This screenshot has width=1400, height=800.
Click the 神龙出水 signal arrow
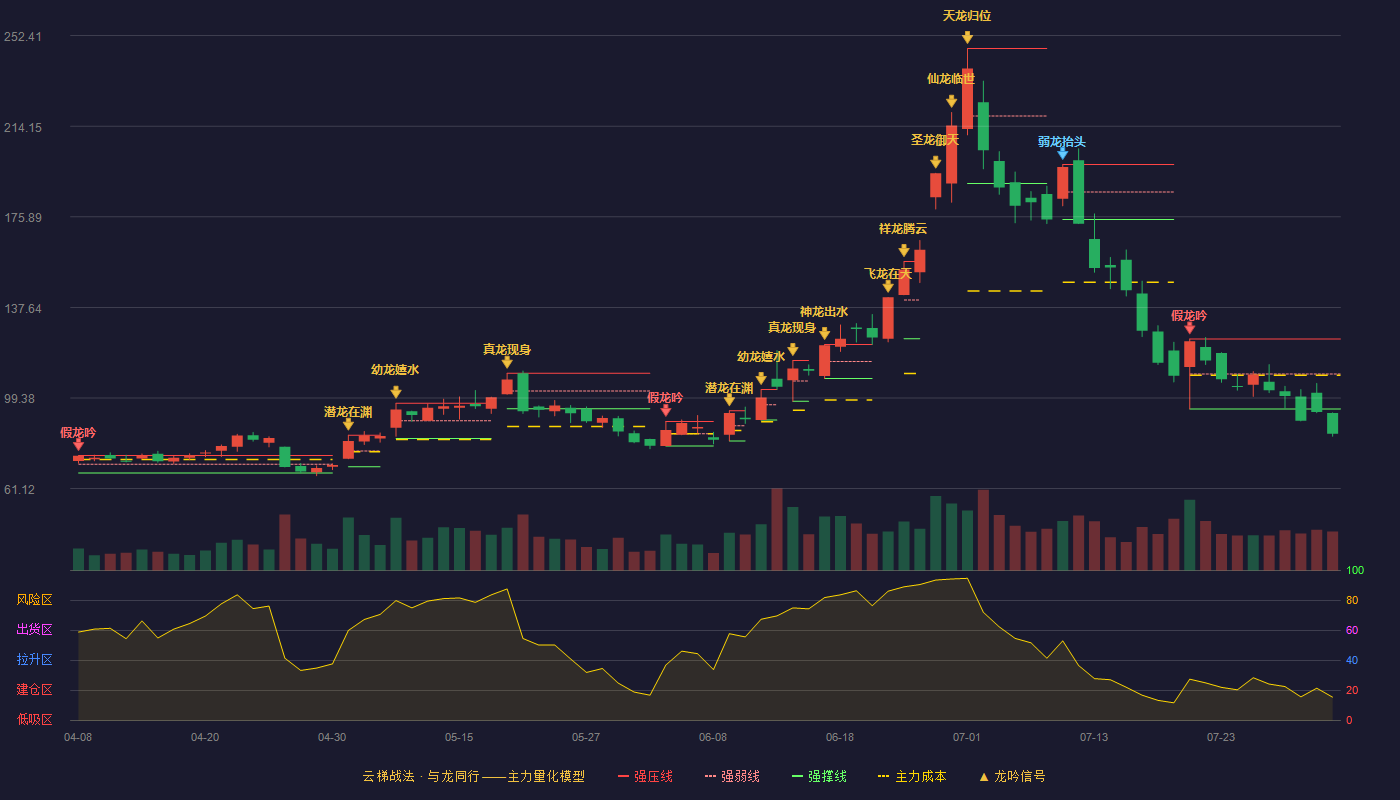click(x=824, y=333)
